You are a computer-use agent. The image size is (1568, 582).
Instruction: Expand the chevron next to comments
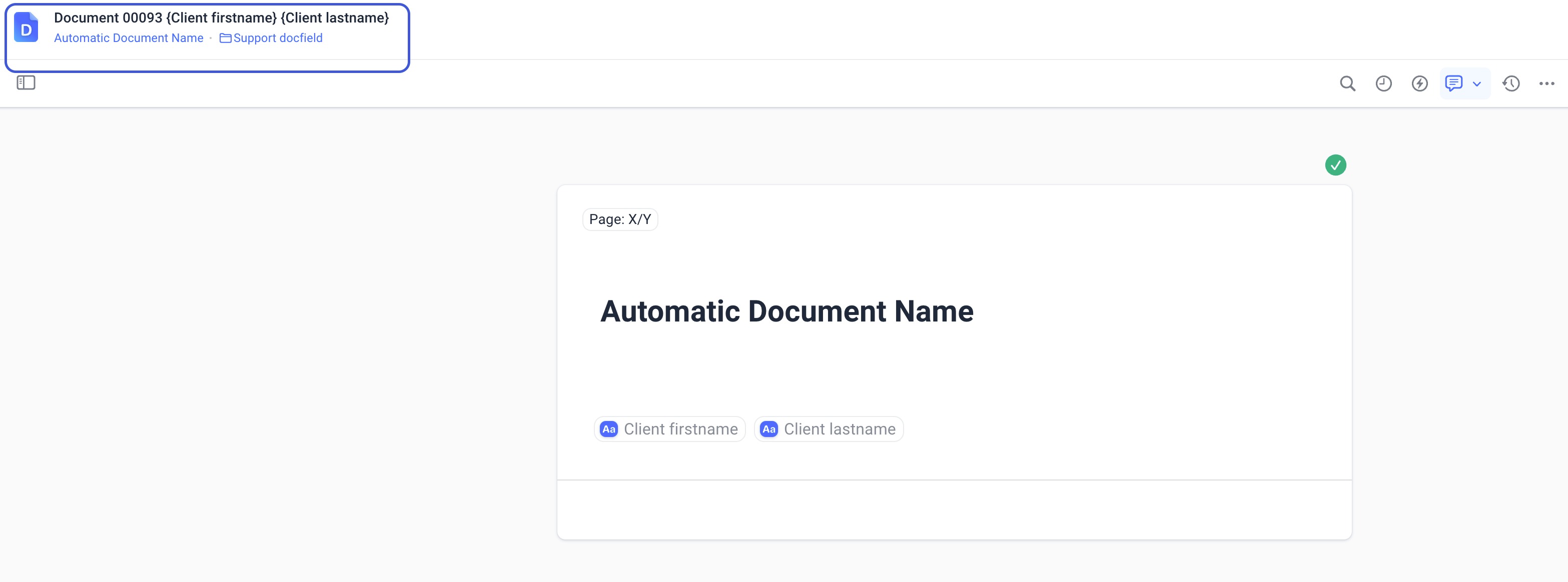point(1476,84)
